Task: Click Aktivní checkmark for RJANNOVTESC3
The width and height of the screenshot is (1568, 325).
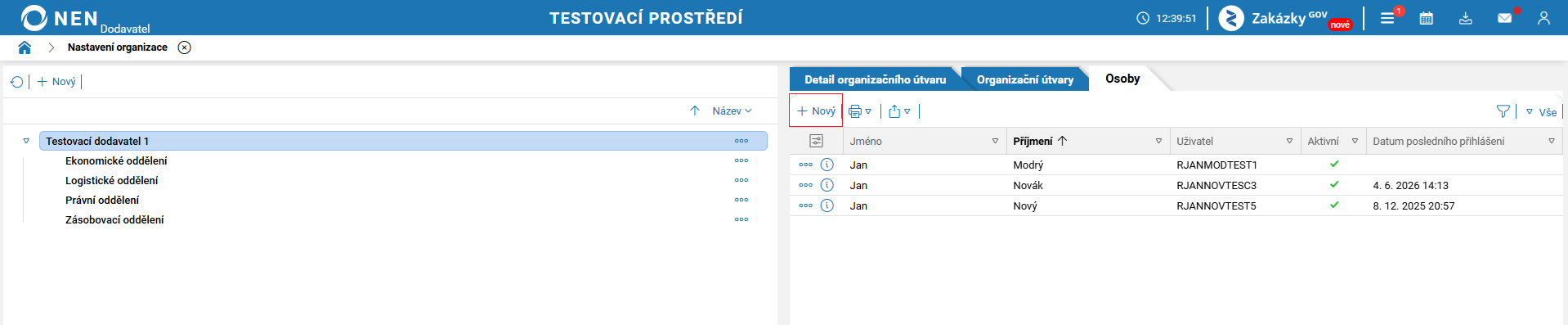Action: tap(1334, 184)
